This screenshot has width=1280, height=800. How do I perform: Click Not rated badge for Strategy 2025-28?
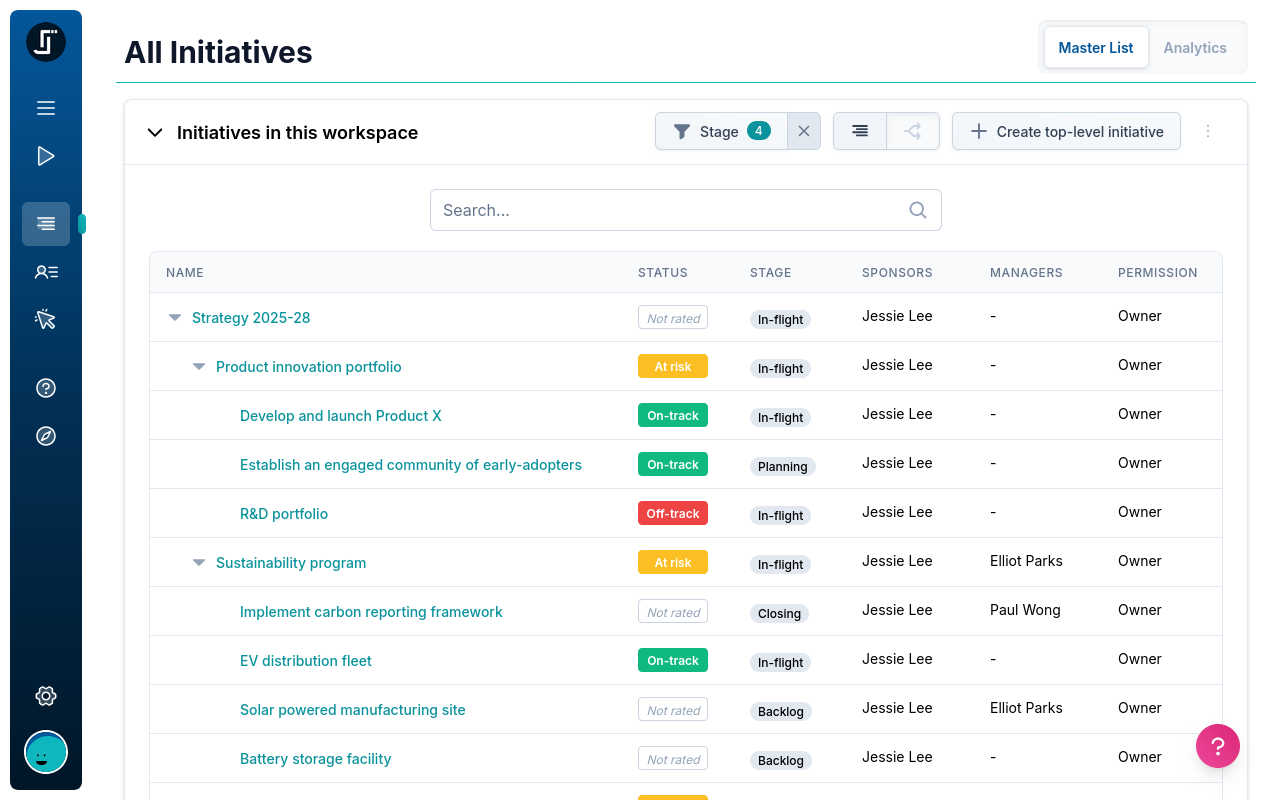[673, 318]
